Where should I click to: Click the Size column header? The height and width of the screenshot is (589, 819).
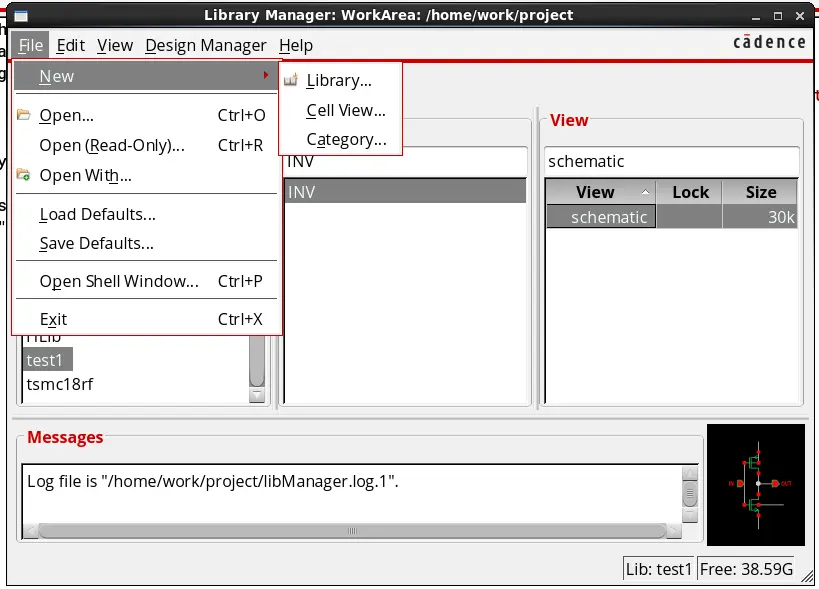[760, 192]
